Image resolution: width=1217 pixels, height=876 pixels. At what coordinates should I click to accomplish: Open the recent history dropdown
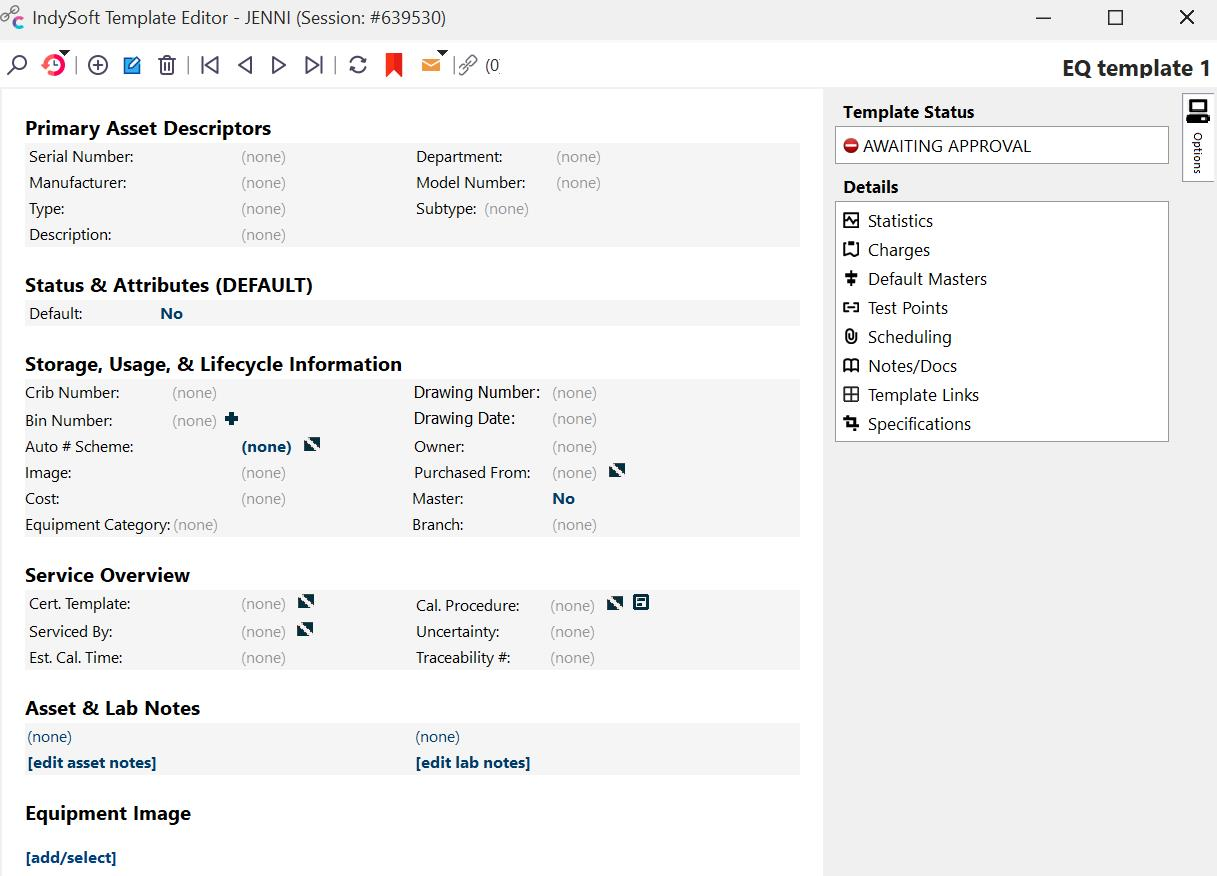click(54, 65)
